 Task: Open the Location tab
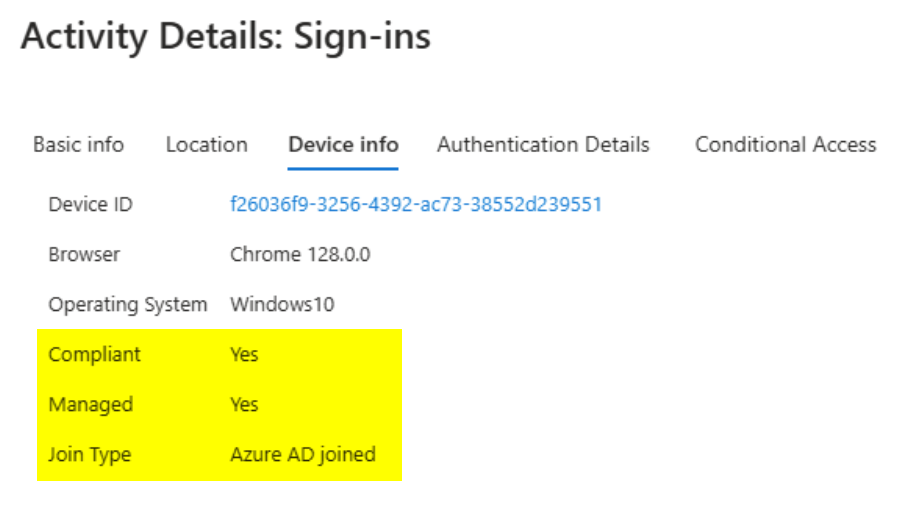206,144
